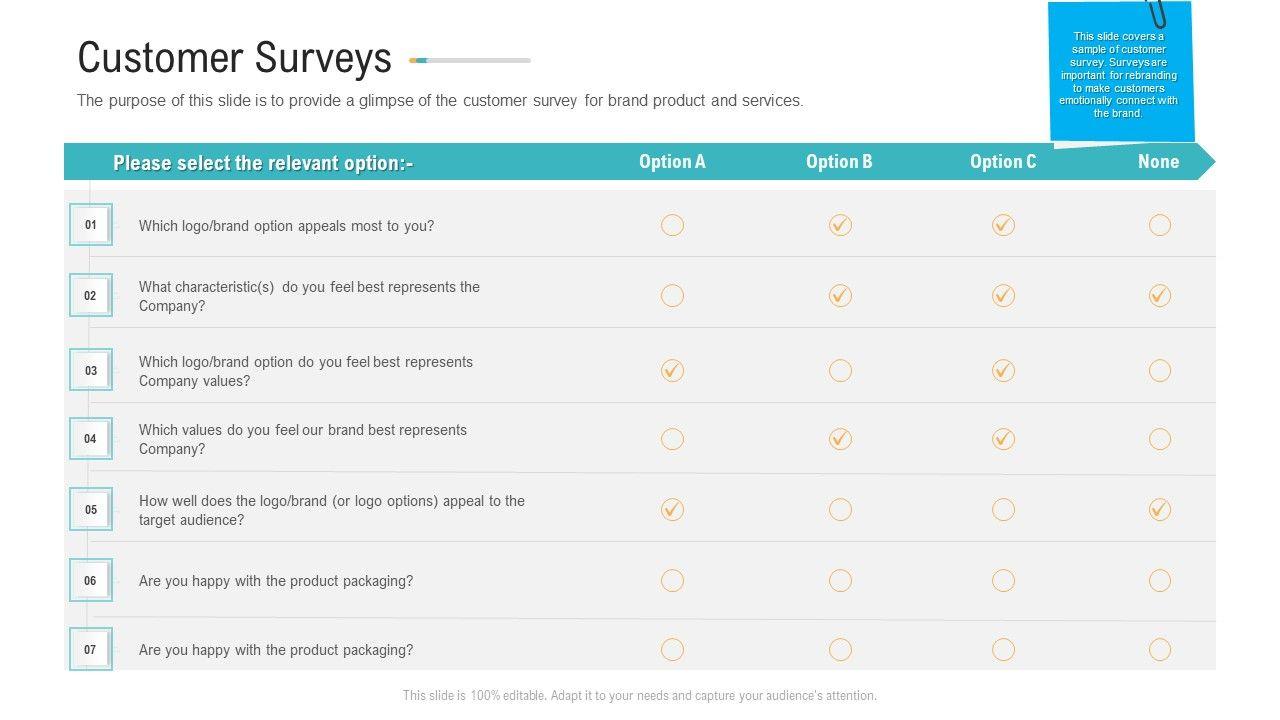
Task: Click the 06 number badge
Action: coord(91,581)
